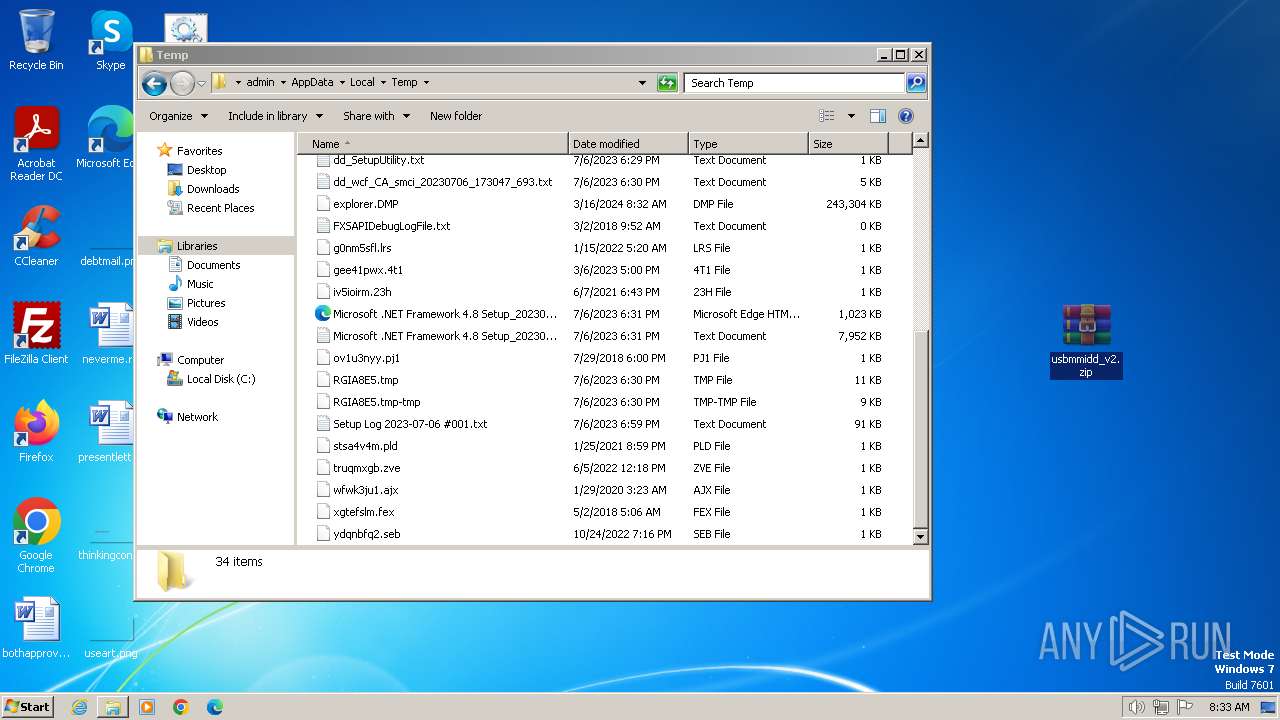Open the Documents library

coord(213,265)
